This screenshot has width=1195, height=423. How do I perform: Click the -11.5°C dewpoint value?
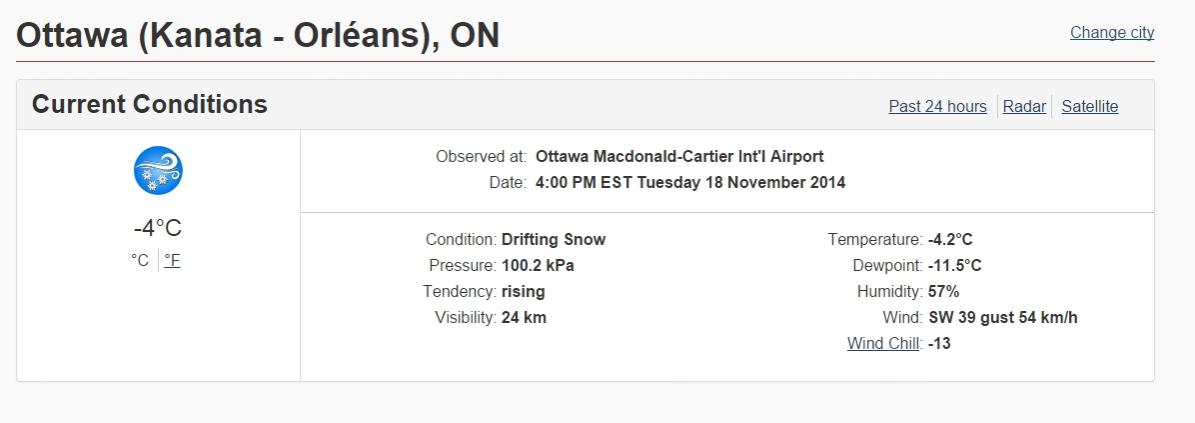(x=954, y=266)
